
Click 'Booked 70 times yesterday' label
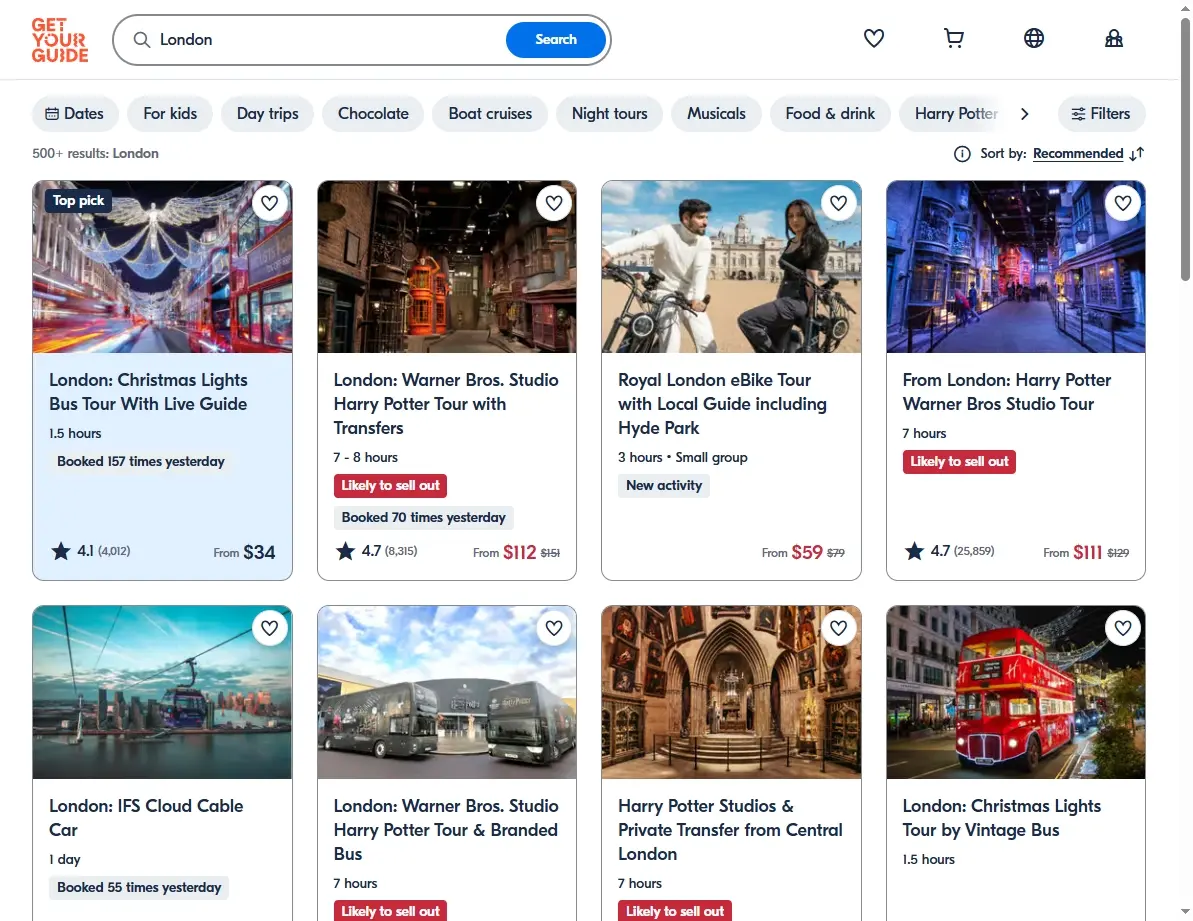point(423,518)
